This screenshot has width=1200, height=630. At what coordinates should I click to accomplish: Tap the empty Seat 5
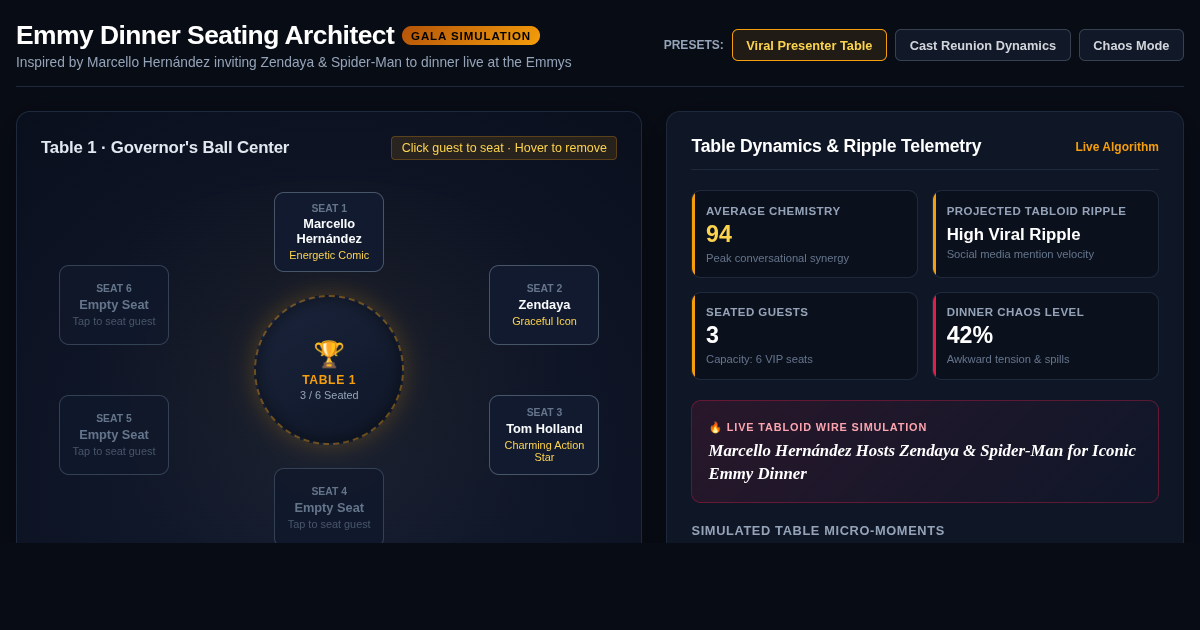(114, 435)
